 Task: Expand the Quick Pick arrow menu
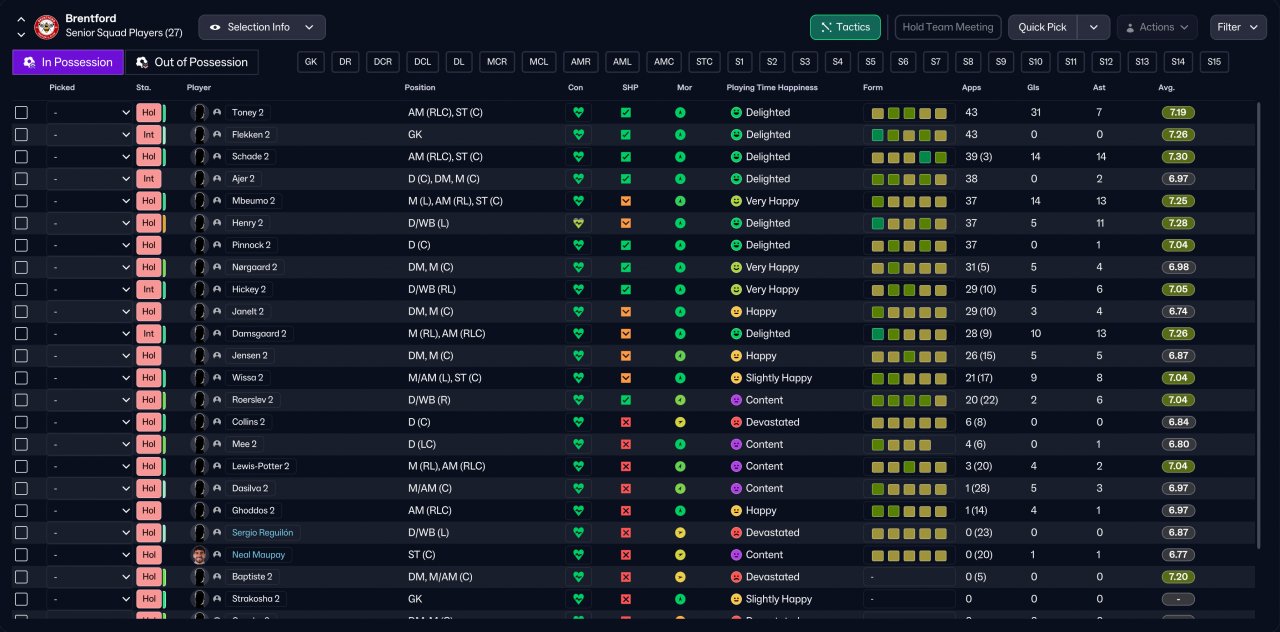pos(1094,27)
